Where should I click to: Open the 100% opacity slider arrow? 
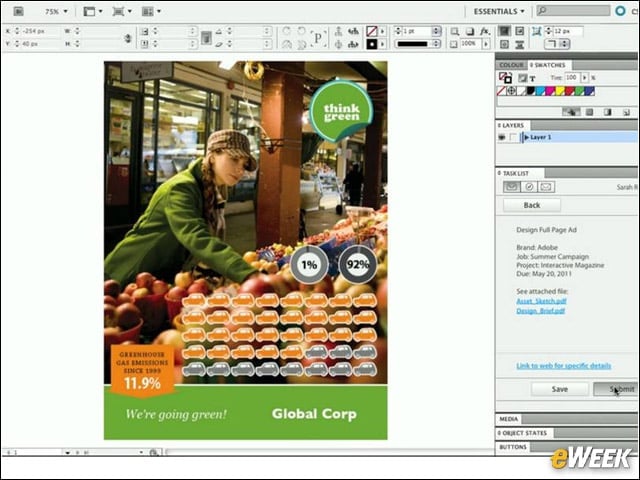tap(486, 44)
